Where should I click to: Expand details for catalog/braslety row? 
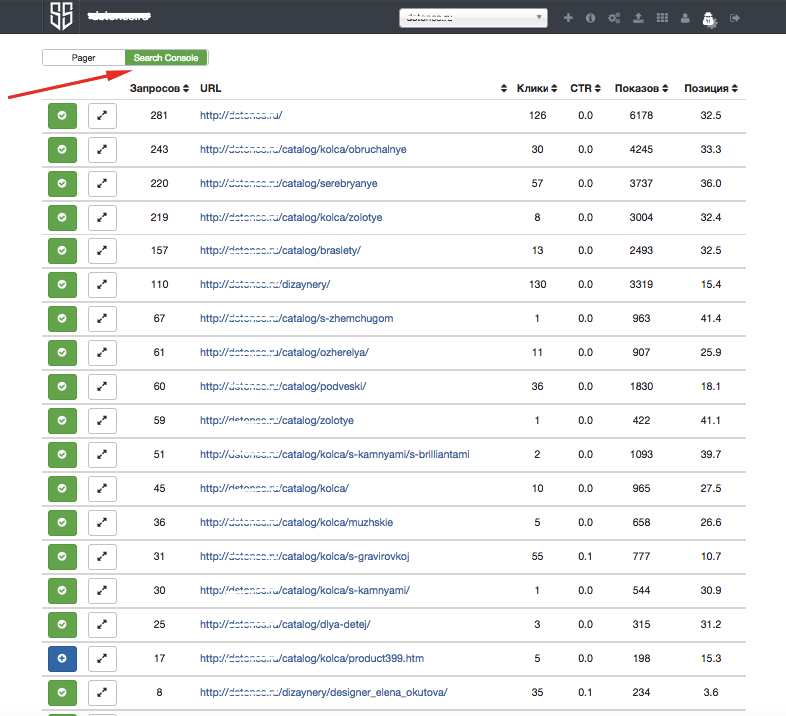pyautogui.click(x=102, y=251)
